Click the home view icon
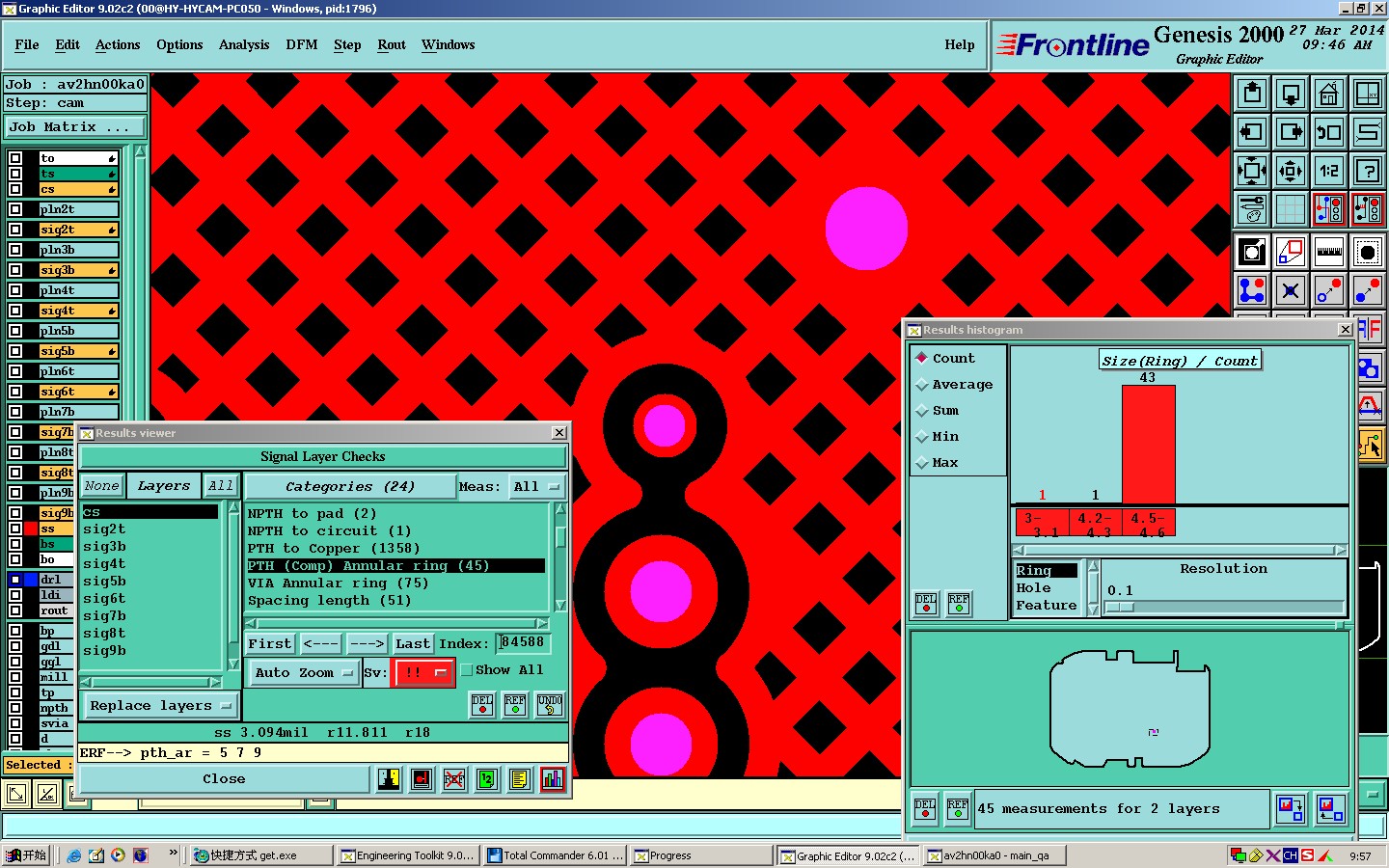1389x868 pixels. [1329, 94]
